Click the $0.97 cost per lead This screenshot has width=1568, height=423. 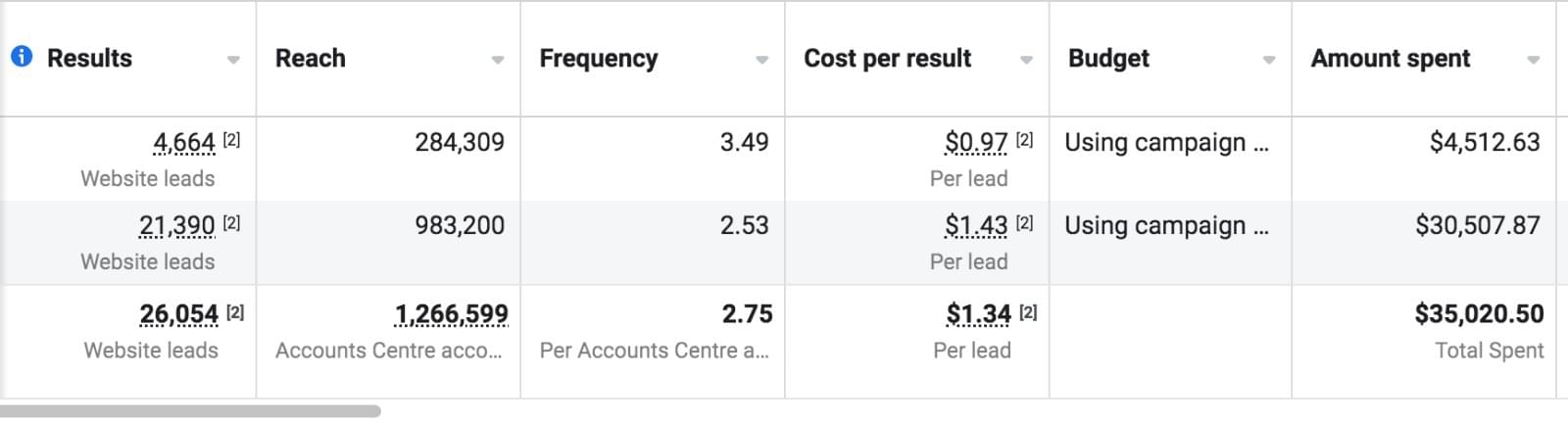pyautogui.click(x=975, y=143)
